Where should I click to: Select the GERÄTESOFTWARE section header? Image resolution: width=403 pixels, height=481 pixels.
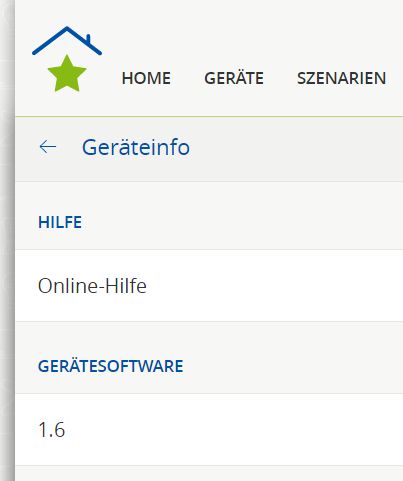[111, 366]
